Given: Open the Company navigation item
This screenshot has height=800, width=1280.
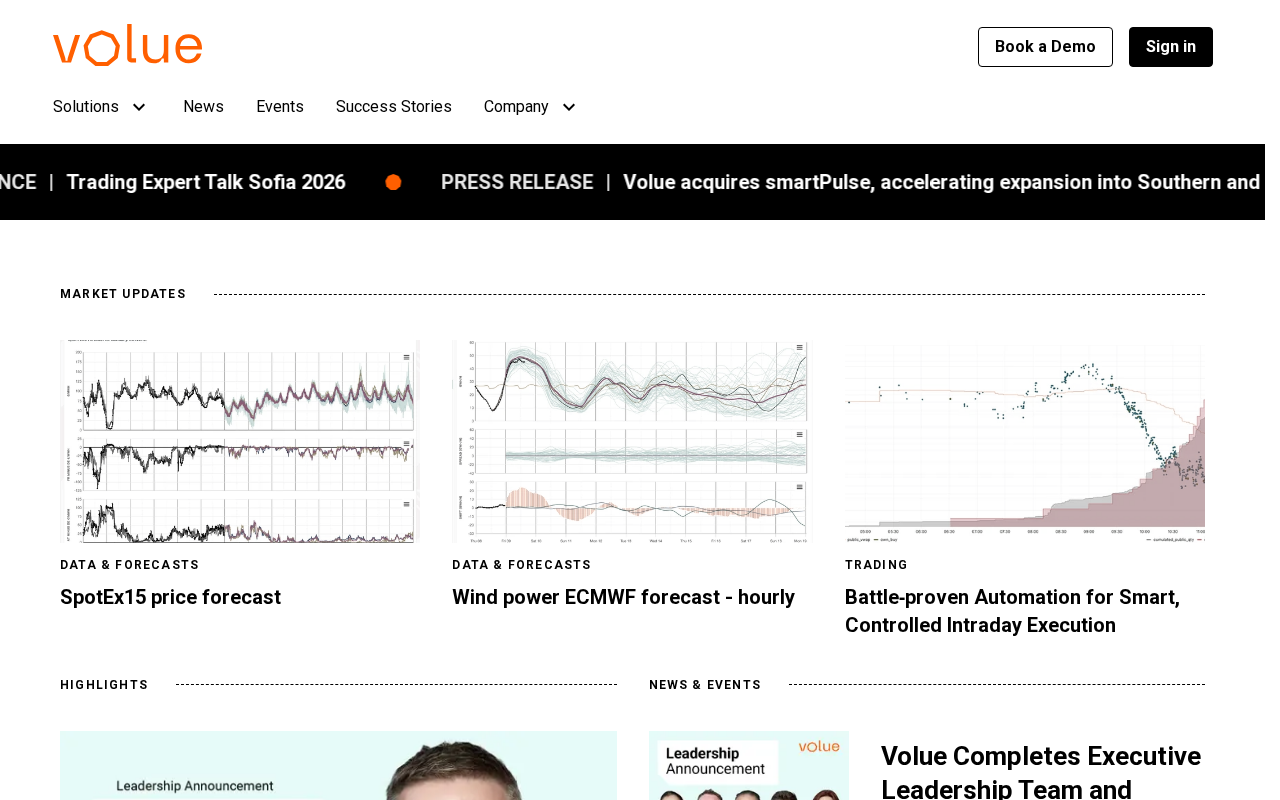Looking at the screenshot, I should [x=516, y=107].
